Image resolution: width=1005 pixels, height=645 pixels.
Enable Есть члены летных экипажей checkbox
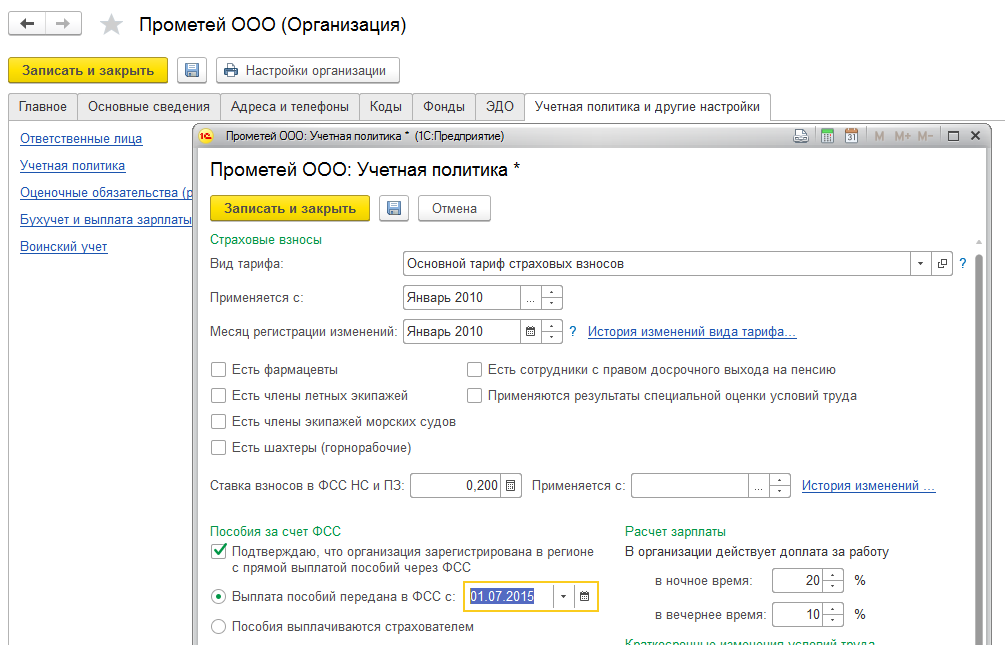pyautogui.click(x=219, y=396)
